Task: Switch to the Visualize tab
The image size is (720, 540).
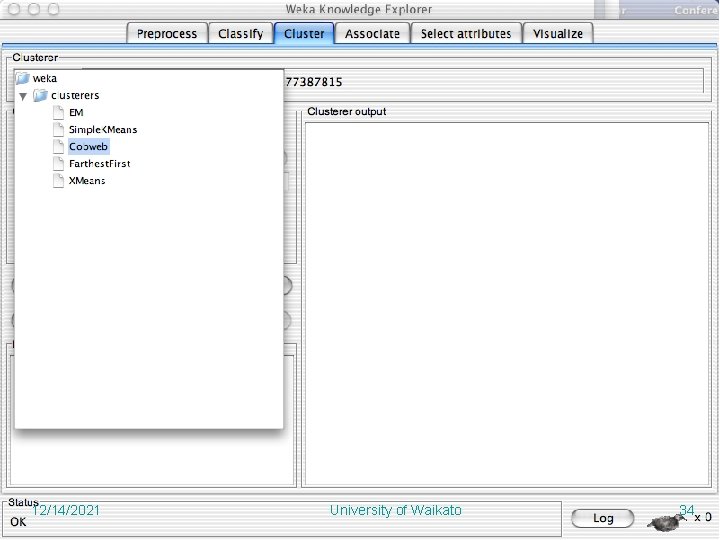Action: coord(558,34)
